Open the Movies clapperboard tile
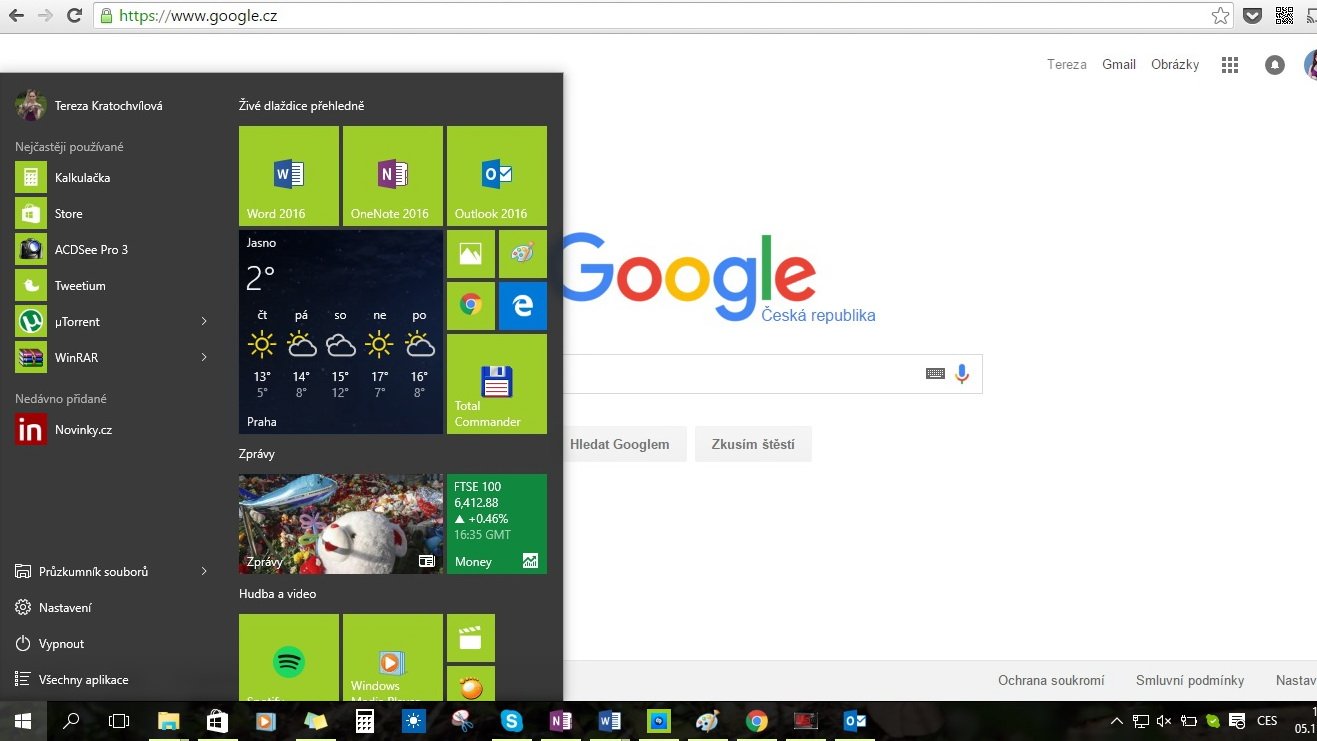Viewport: 1317px width, 741px height. point(471,638)
